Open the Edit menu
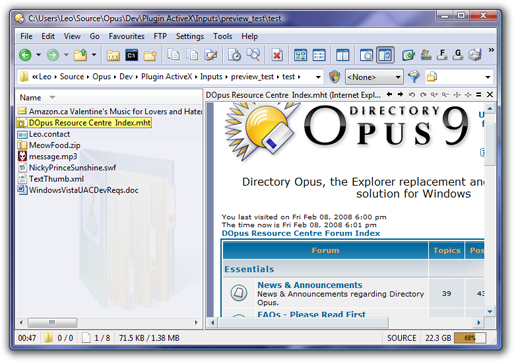The image size is (514, 362). pos(48,36)
